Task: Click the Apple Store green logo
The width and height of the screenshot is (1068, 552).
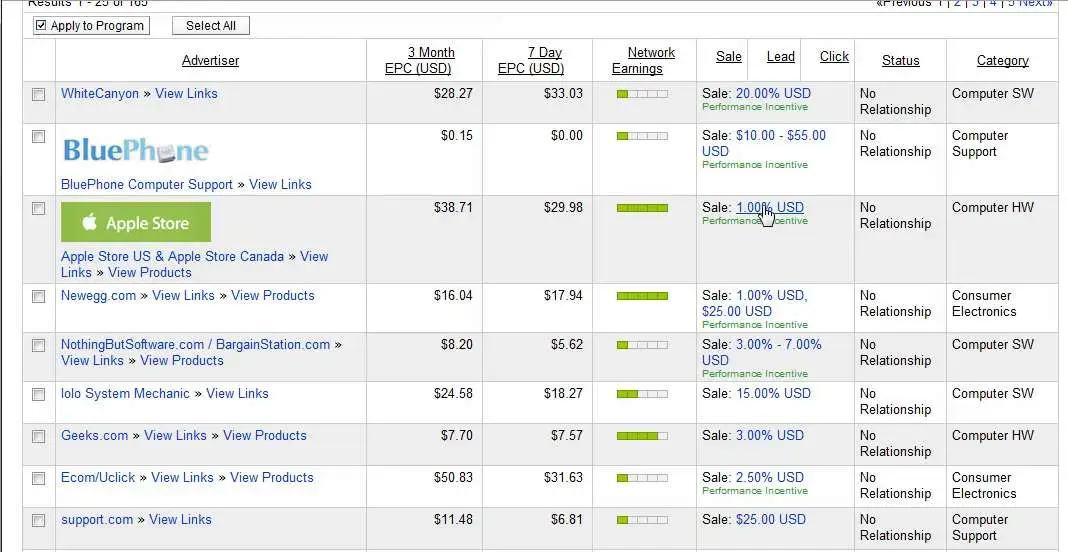Action: point(136,222)
